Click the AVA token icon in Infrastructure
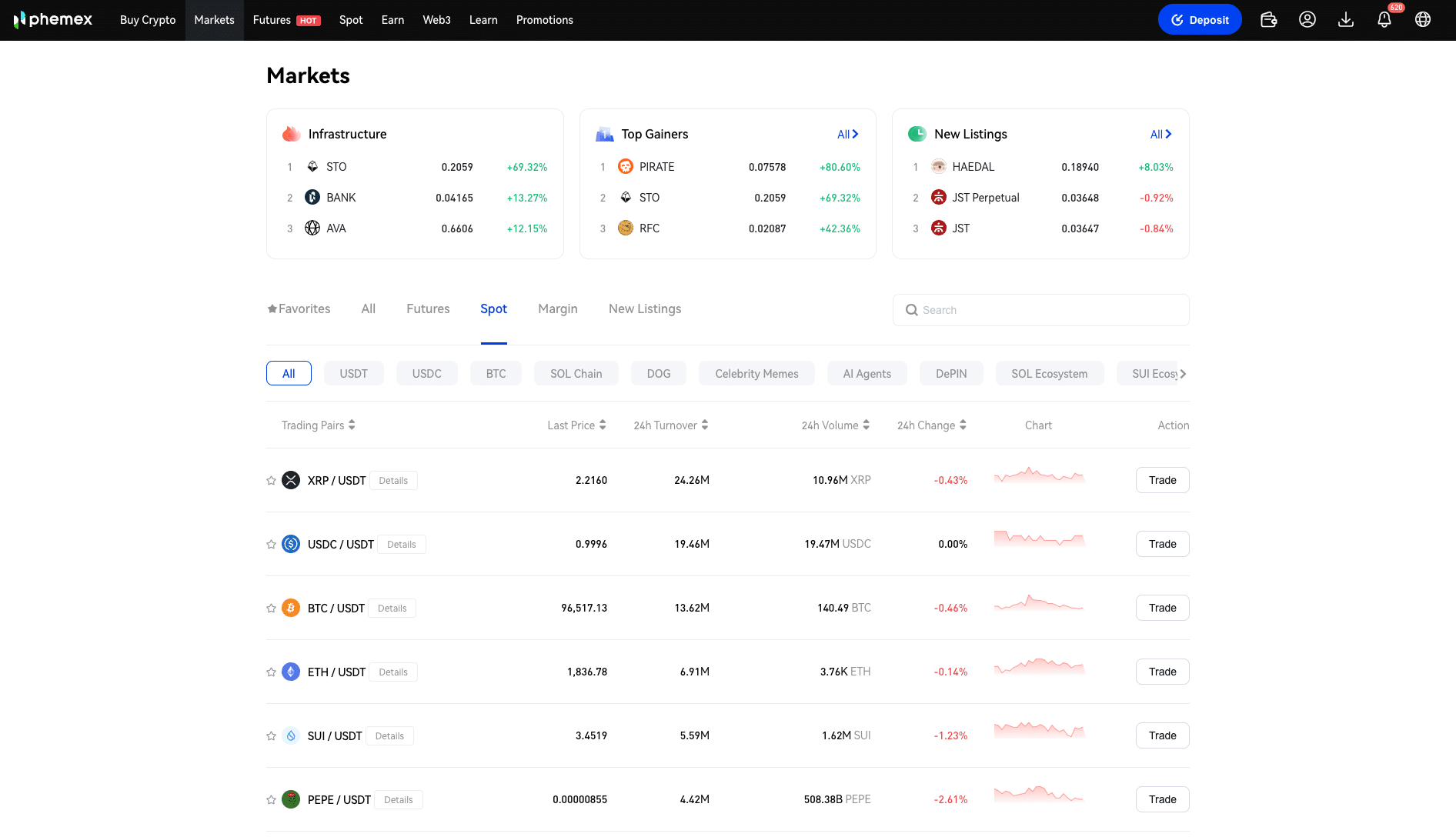The height and width of the screenshot is (837, 1456). tap(312, 228)
